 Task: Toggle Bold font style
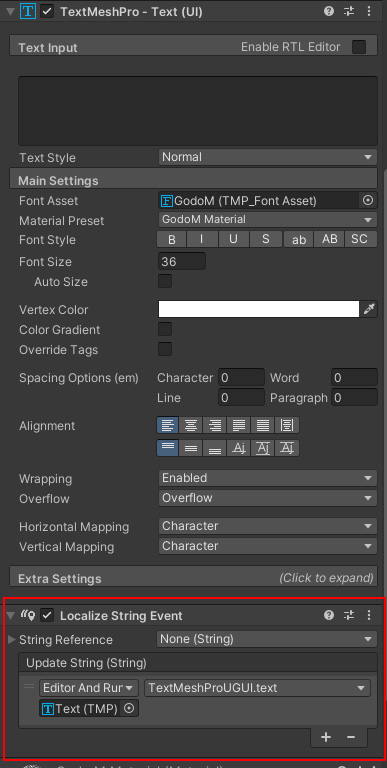172,240
